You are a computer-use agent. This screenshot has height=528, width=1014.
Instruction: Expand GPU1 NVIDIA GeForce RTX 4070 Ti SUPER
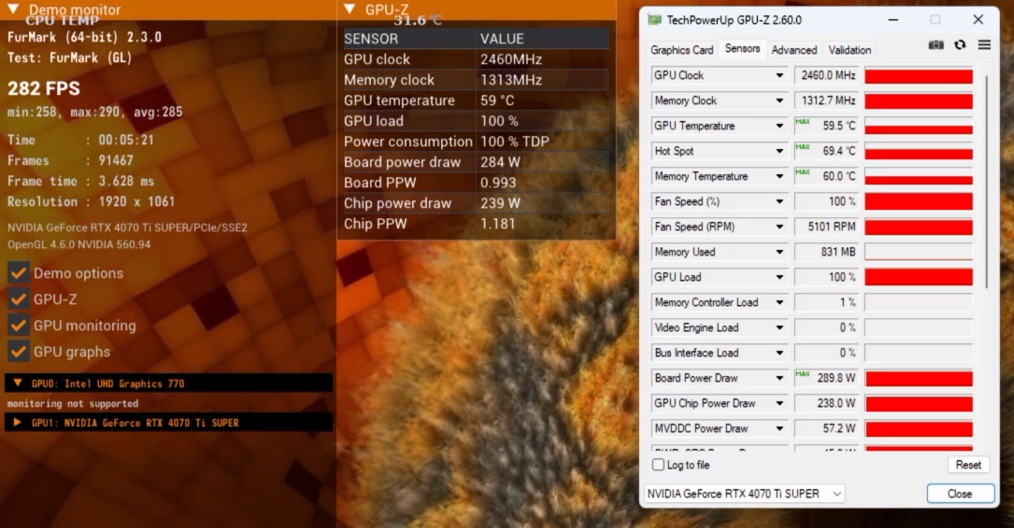point(17,423)
